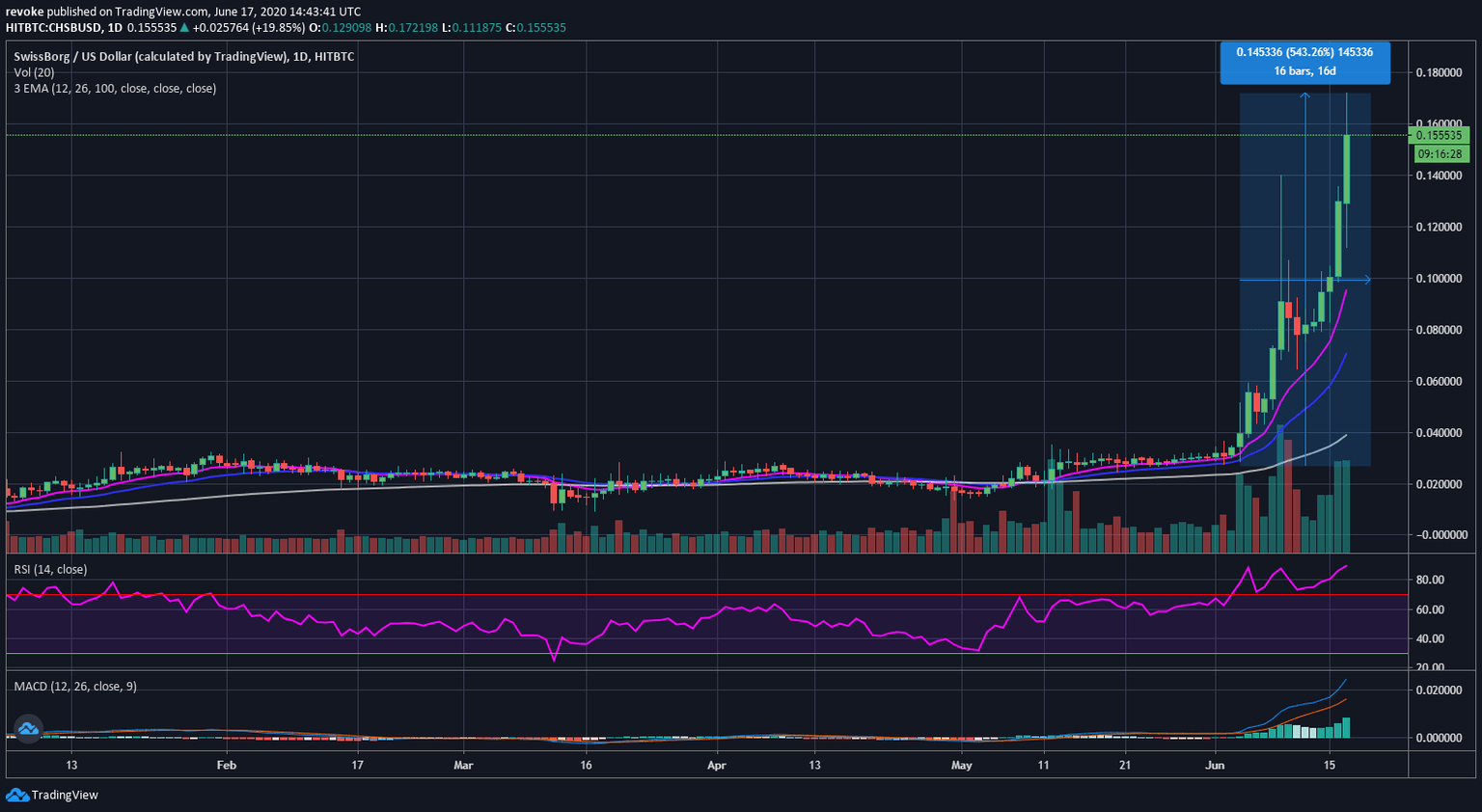Click the 0.060000 price axis label

tap(1439, 382)
